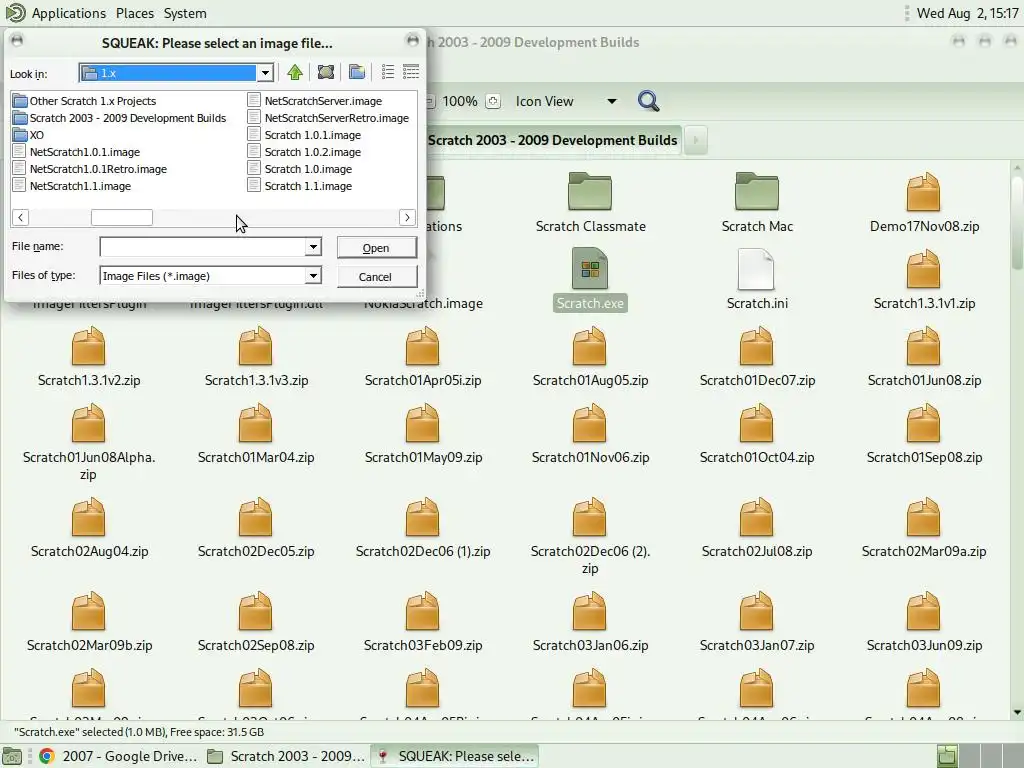
Task: Select Scratch 1.0.1.image file
Action: [304, 135]
